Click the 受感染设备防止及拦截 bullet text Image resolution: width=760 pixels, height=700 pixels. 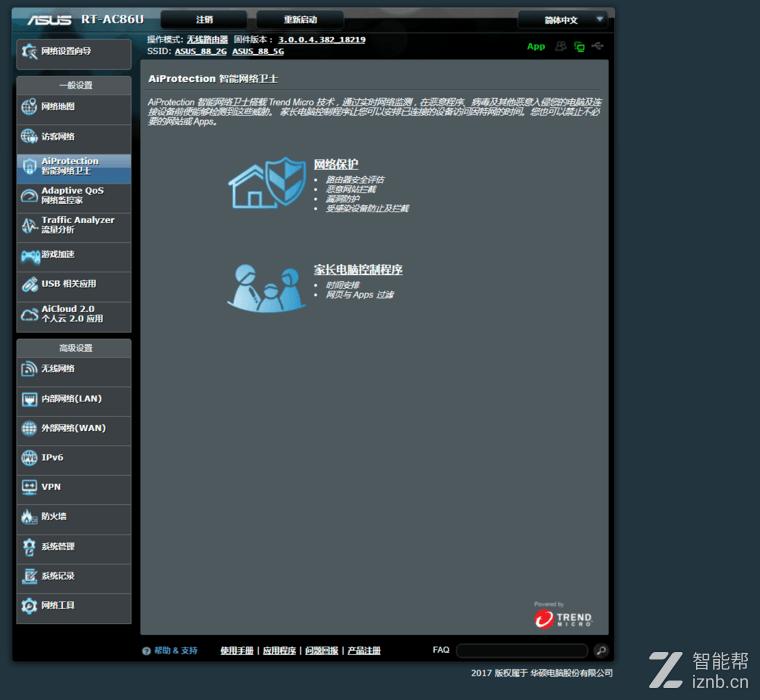pos(367,208)
